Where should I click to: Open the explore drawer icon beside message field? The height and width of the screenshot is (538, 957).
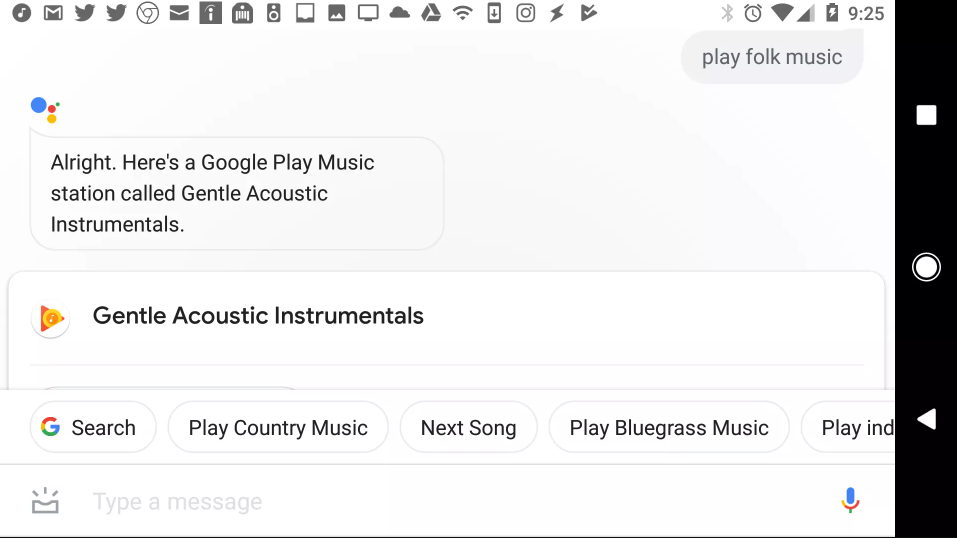pyautogui.click(x=45, y=501)
